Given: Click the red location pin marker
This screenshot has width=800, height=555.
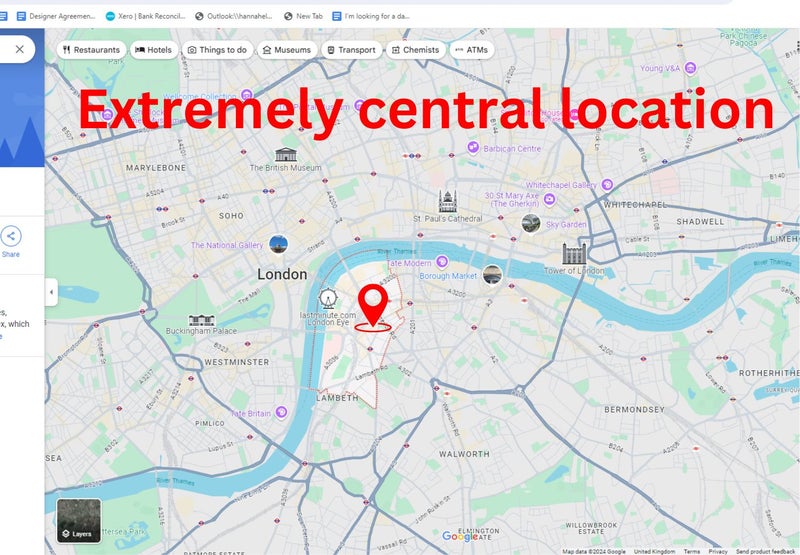Looking at the screenshot, I should pos(373,305).
